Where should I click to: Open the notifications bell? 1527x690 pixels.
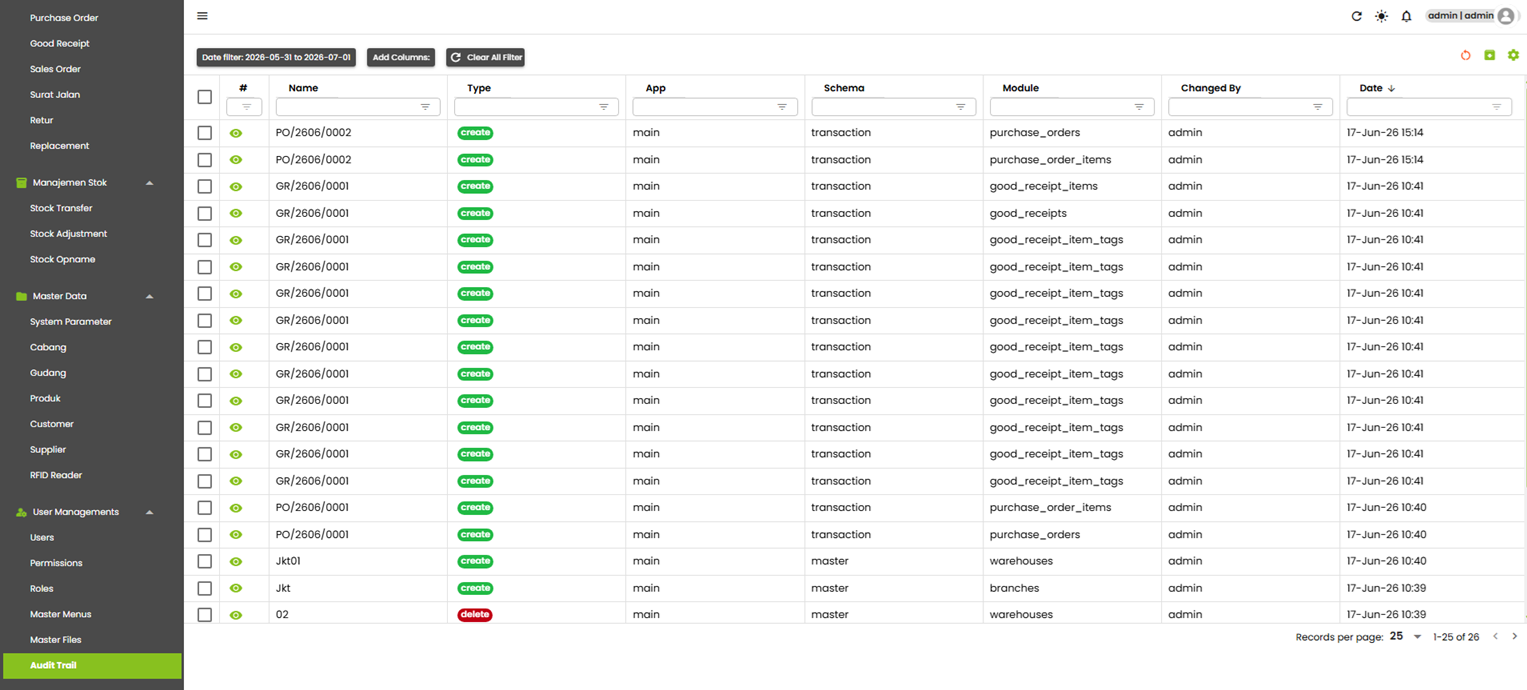pos(1406,16)
